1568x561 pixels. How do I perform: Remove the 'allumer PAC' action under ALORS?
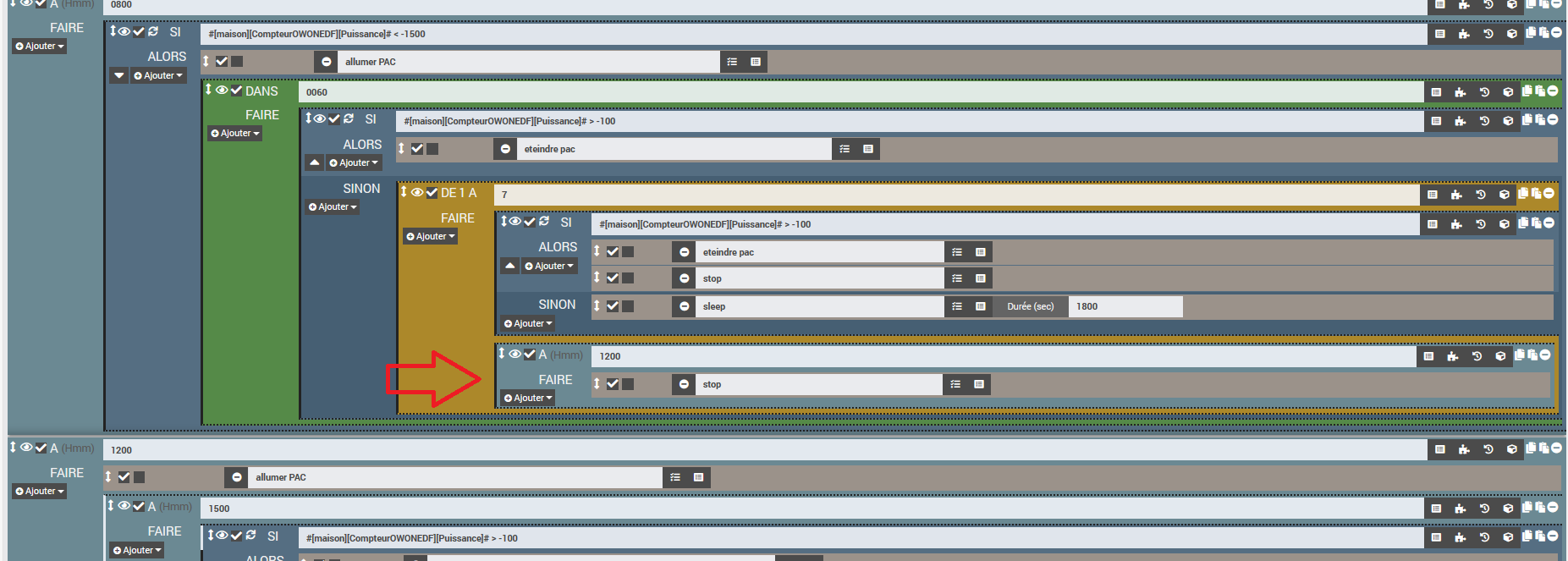pyautogui.click(x=326, y=62)
